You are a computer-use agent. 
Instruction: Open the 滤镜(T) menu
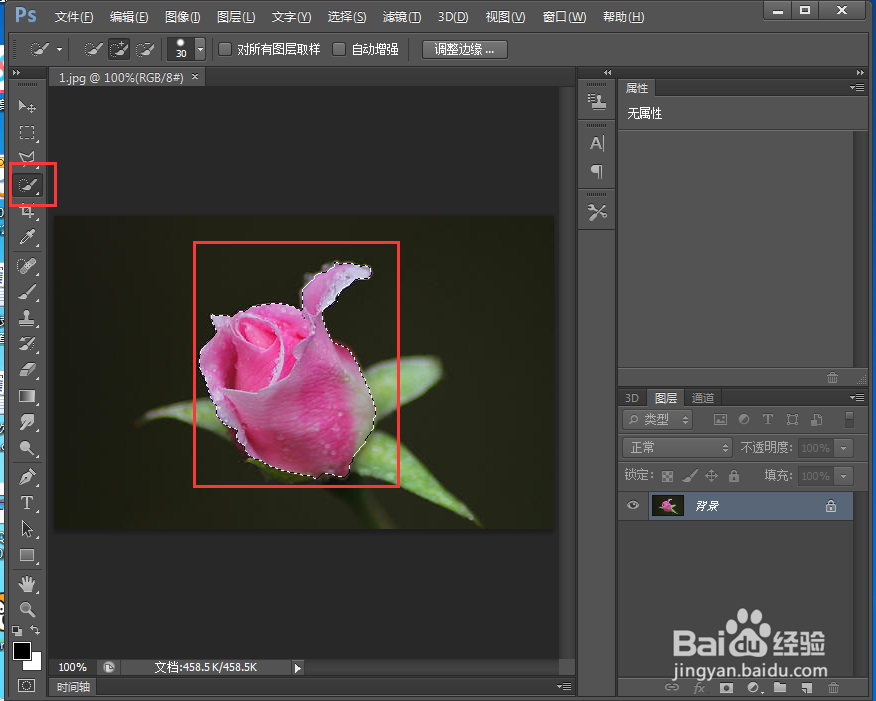401,17
